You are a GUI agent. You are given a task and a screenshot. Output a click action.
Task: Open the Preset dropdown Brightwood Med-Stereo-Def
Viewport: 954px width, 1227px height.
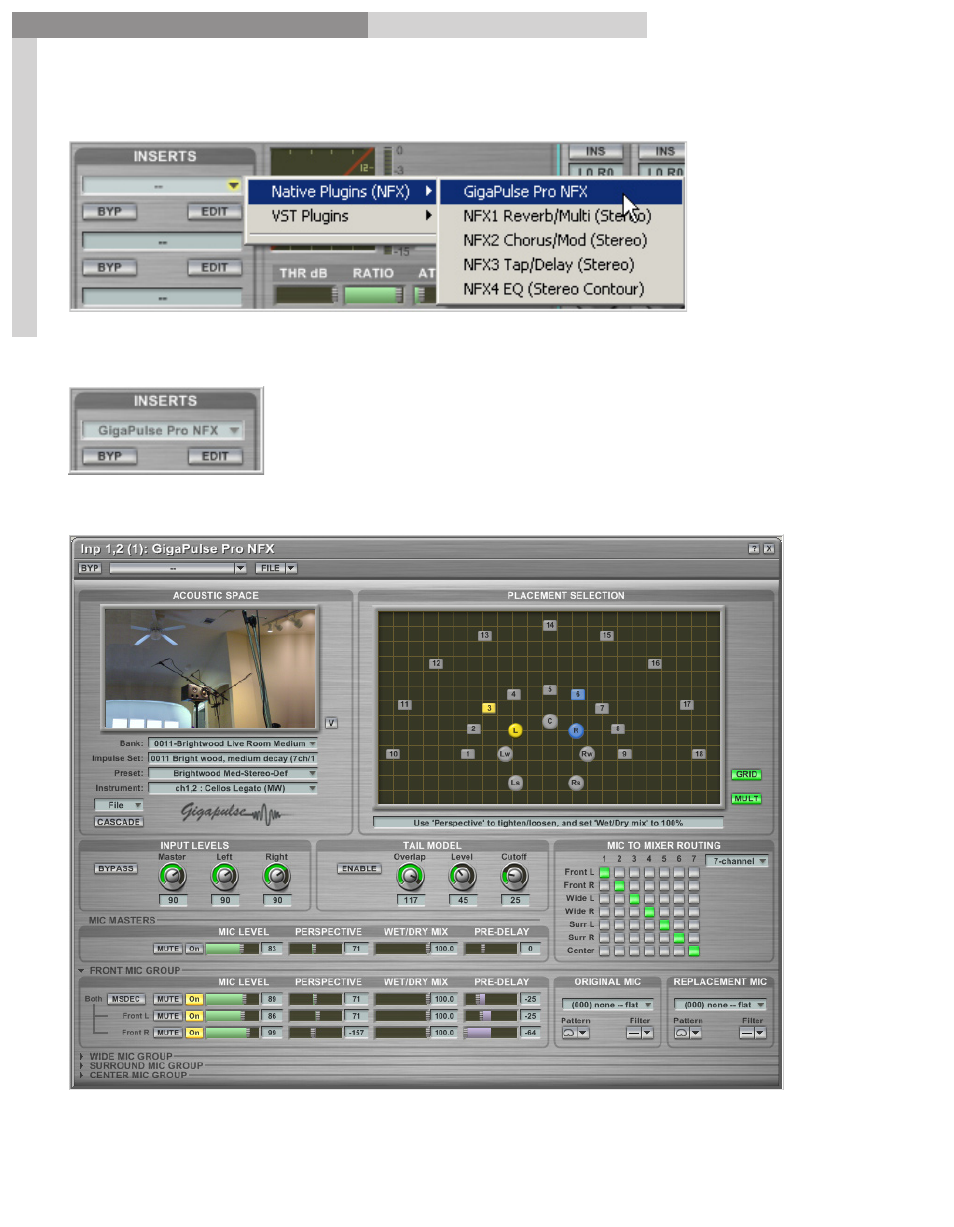pos(232,773)
